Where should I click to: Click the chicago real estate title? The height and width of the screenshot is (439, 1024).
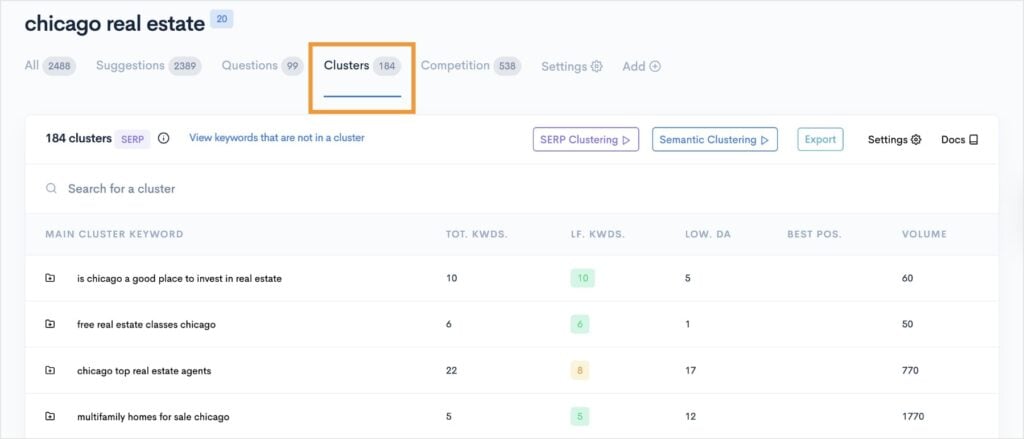tap(114, 24)
